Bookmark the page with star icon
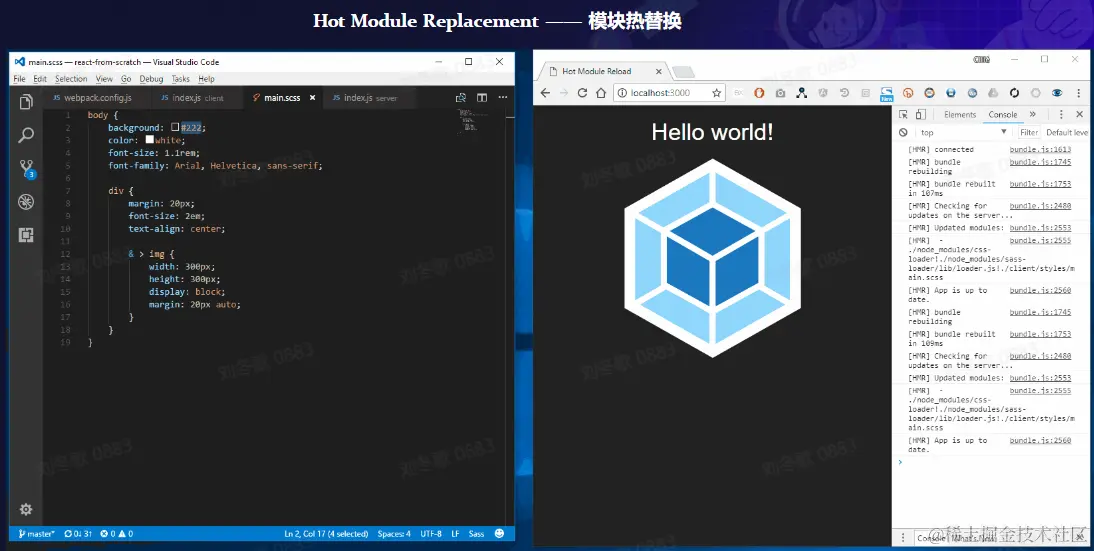Image resolution: width=1094 pixels, height=551 pixels. (x=716, y=93)
